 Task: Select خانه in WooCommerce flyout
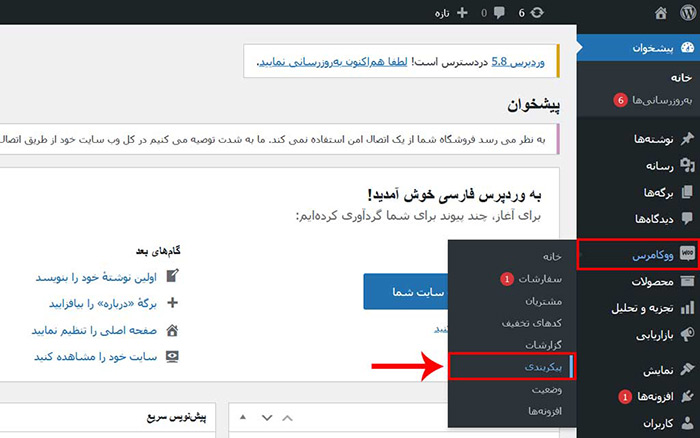tap(552, 256)
